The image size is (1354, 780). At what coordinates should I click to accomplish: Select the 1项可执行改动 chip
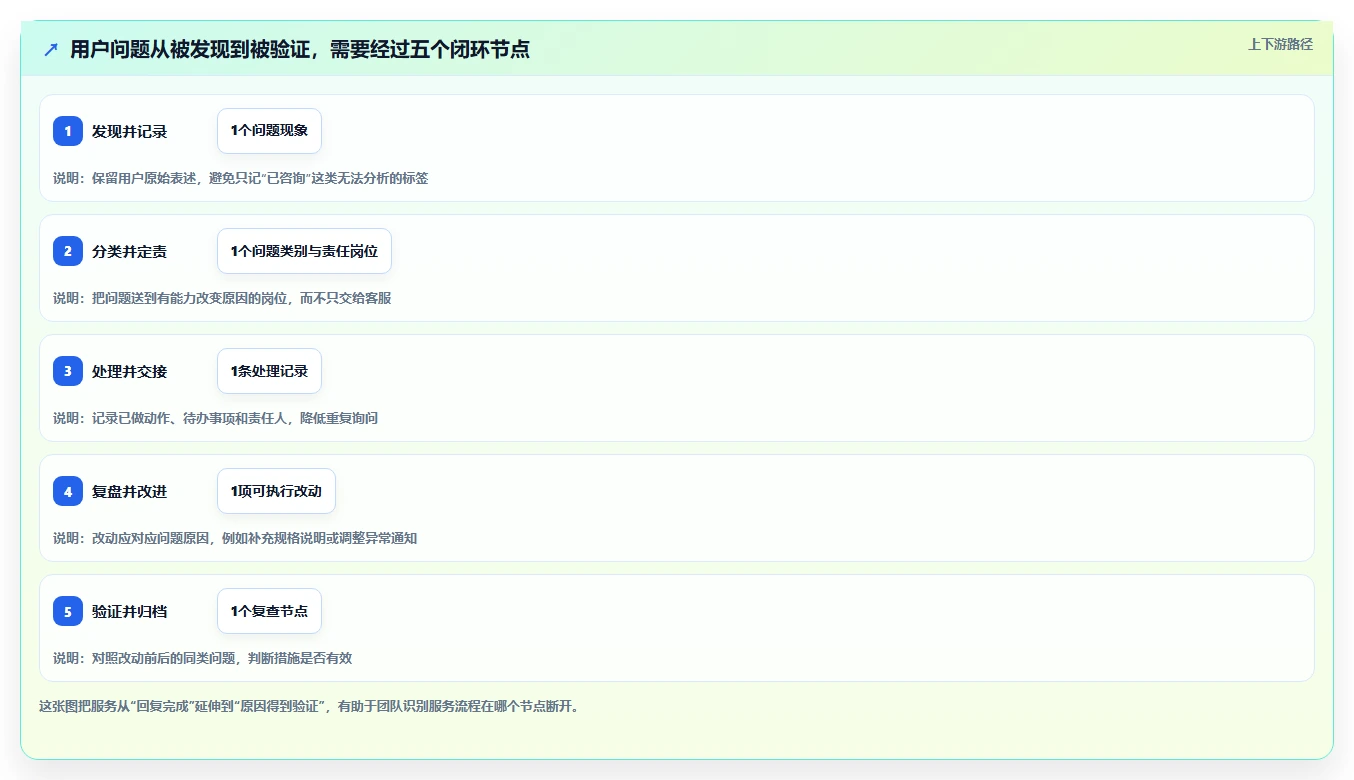(x=276, y=491)
